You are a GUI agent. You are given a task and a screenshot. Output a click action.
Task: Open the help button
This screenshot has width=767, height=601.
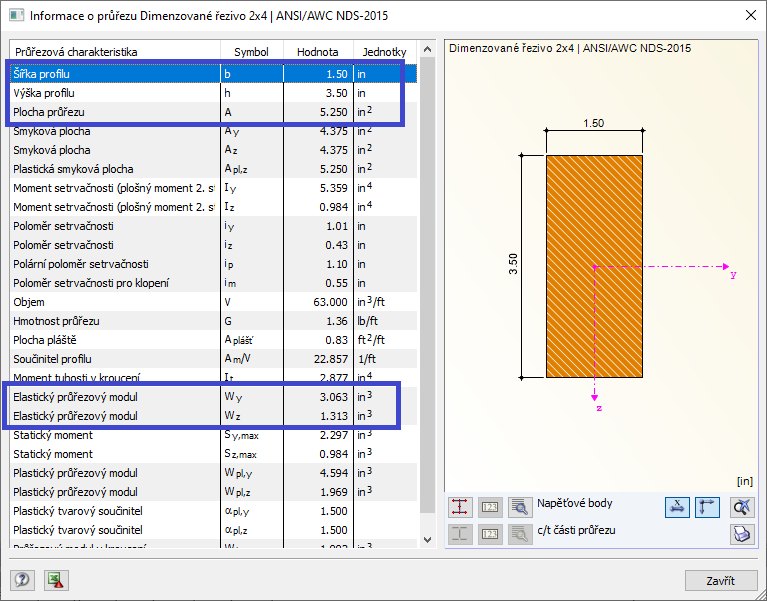pos(22,580)
